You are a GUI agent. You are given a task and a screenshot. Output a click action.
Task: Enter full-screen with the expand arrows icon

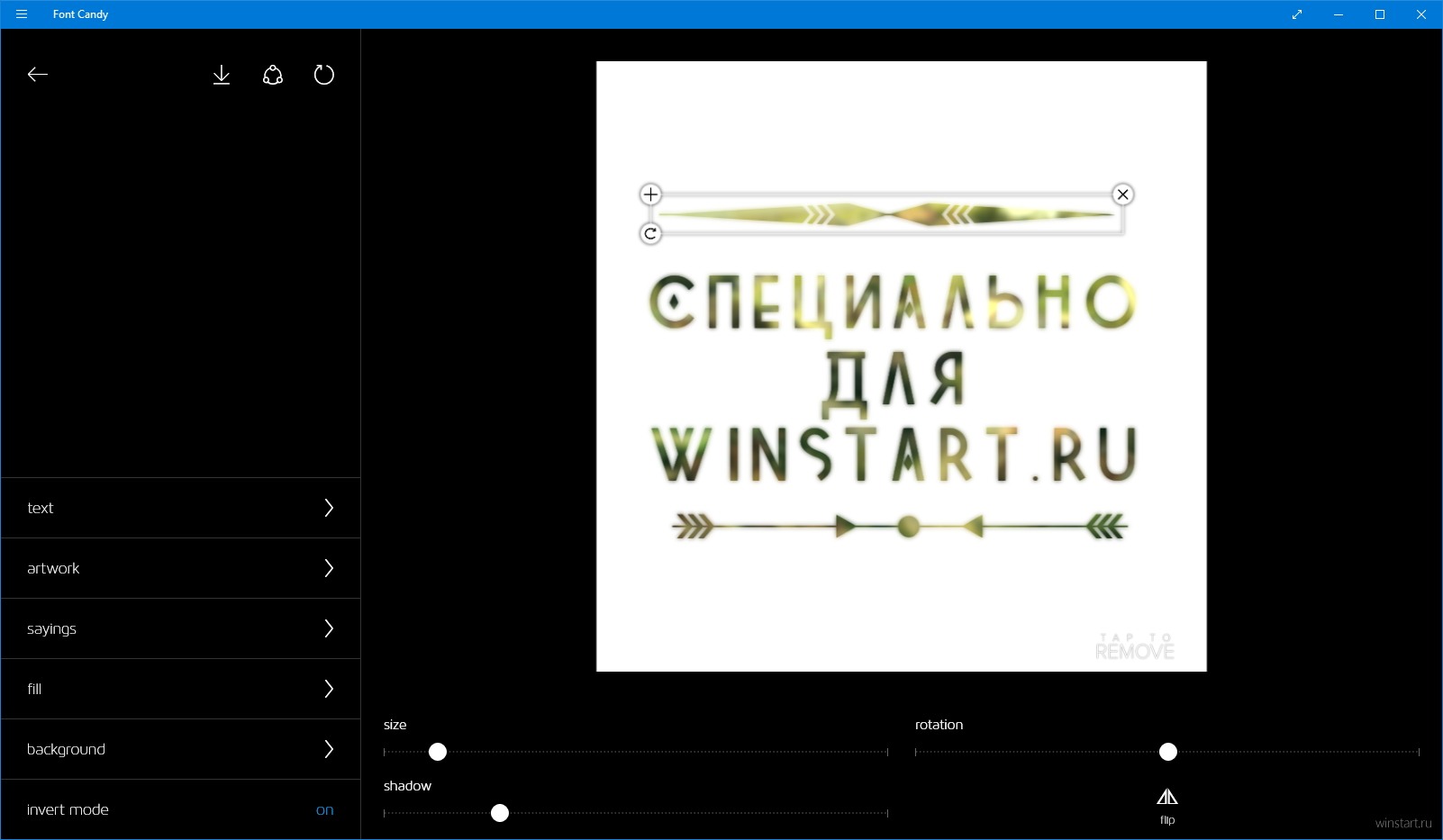[1297, 14]
